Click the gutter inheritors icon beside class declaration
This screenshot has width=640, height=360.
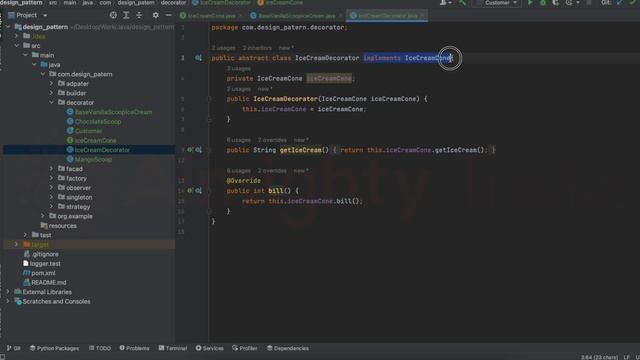(x=198, y=58)
